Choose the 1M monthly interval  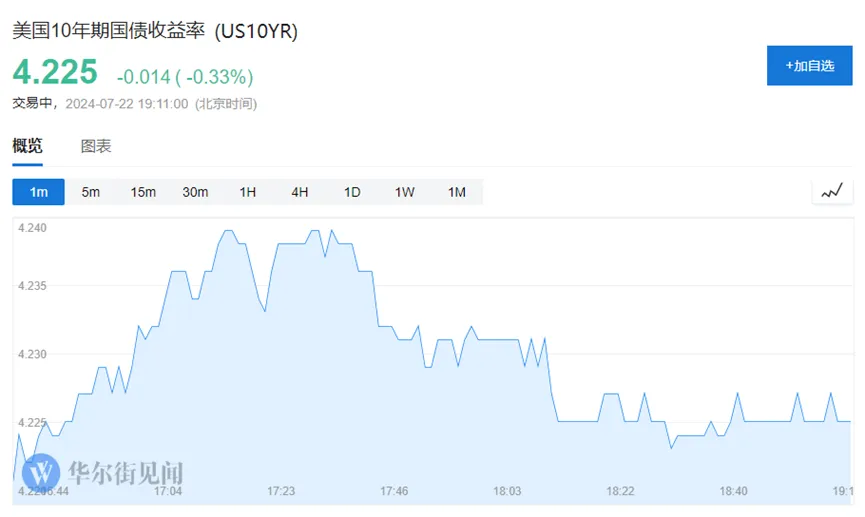[x=457, y=192]
